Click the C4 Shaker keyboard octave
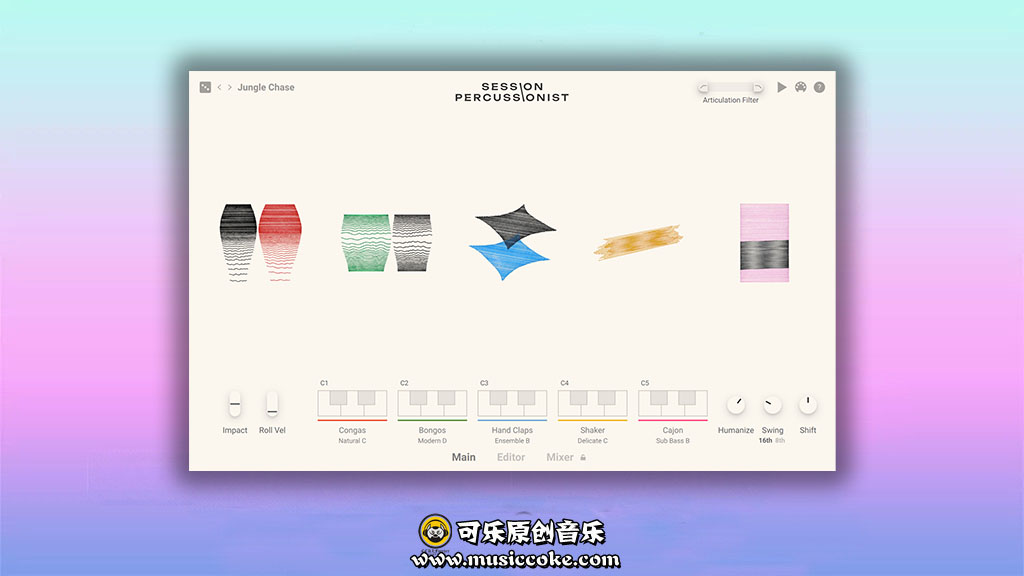The width and height of the screenshot is (1024, 576). (592, 404)
